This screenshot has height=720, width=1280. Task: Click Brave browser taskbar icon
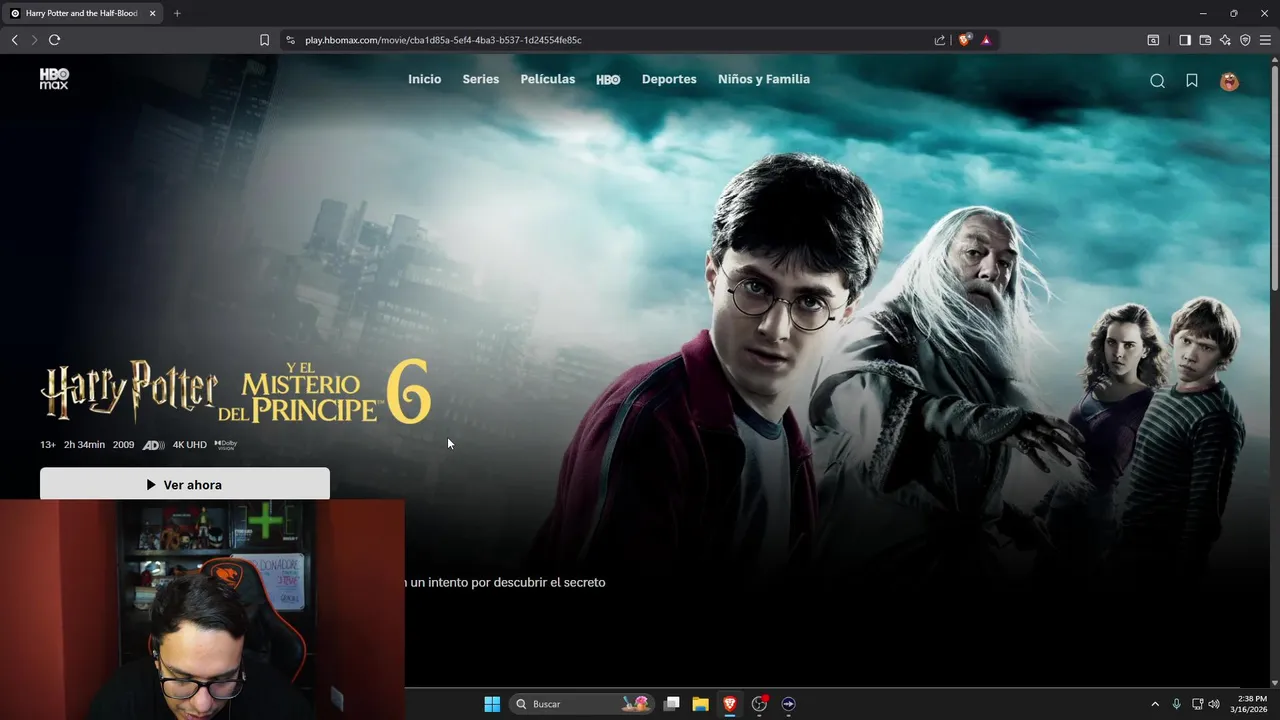click(x=730, y=704)
